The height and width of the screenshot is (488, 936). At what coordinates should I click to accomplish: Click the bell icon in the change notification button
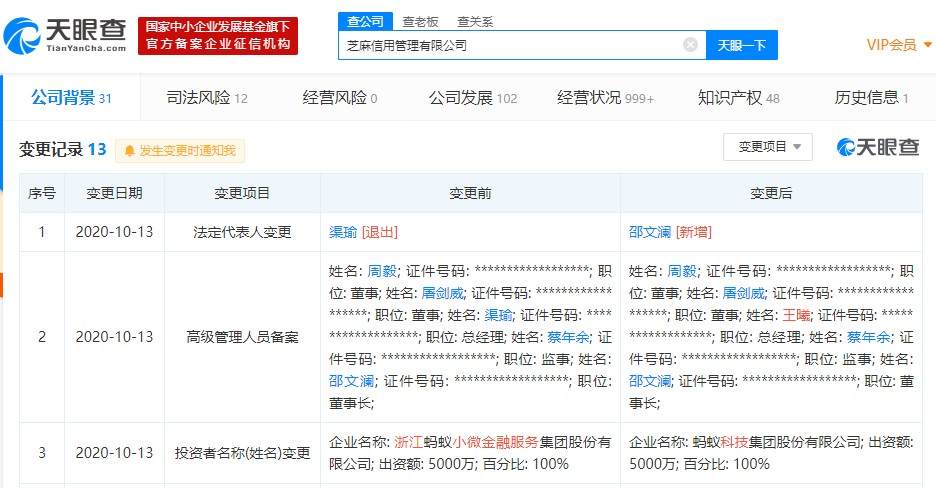pyautogui.click(x=129, y=151)
